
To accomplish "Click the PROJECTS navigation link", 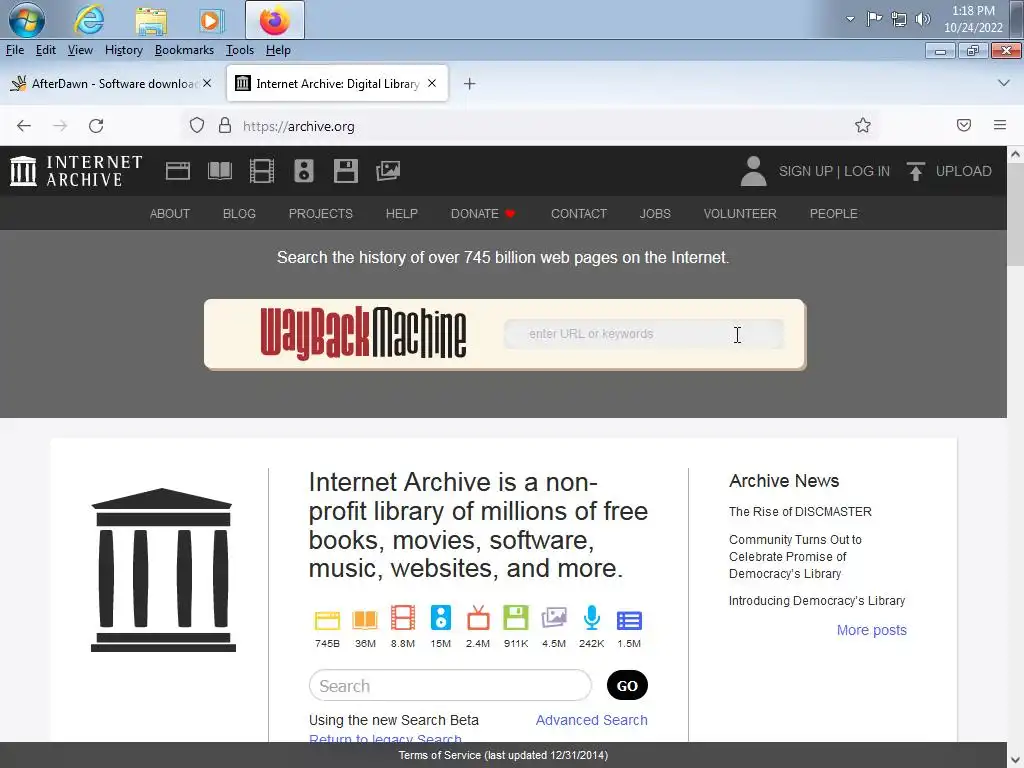I will click(321, 214).
